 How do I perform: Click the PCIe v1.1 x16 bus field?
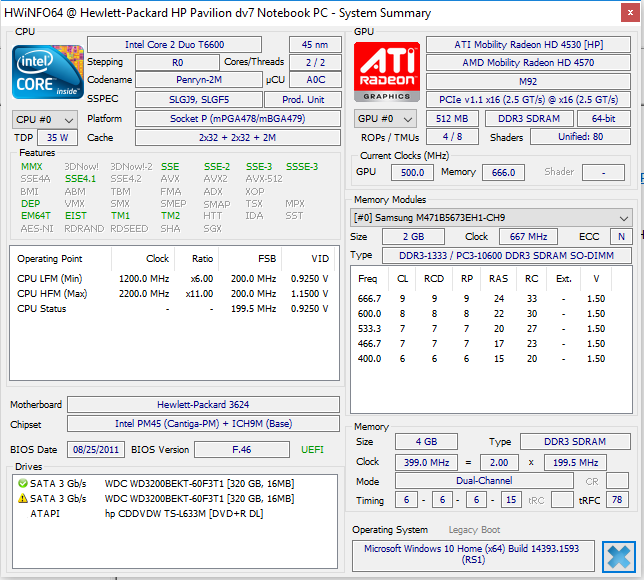coord(528,100)
